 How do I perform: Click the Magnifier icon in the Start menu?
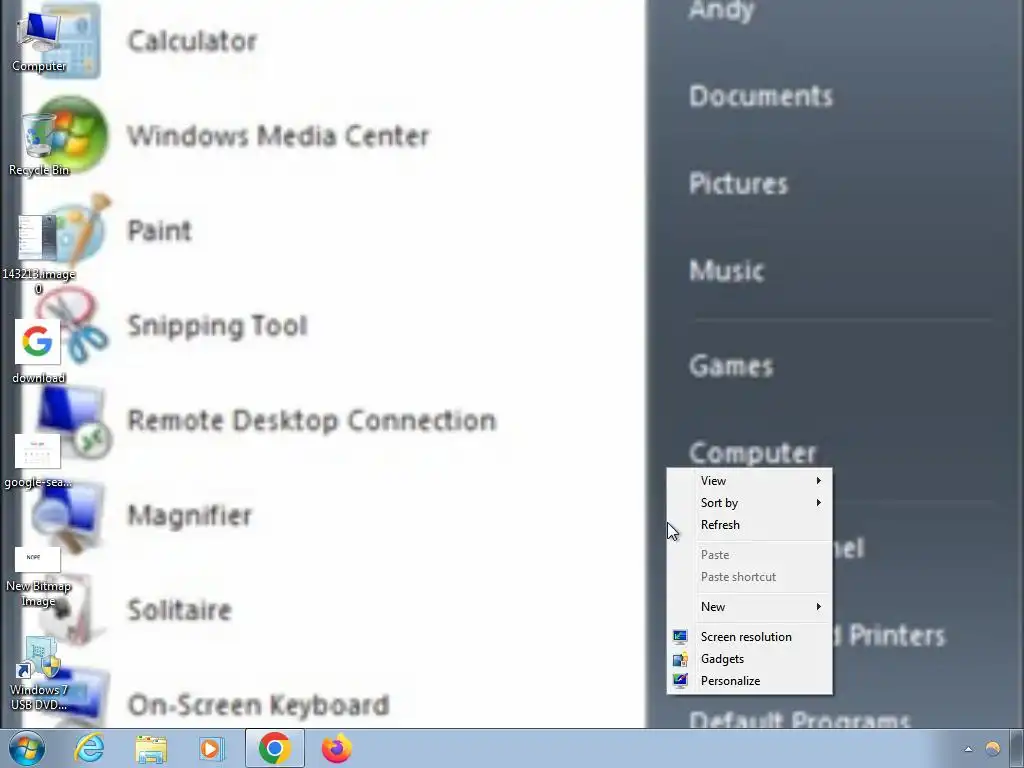coord(69,516)
